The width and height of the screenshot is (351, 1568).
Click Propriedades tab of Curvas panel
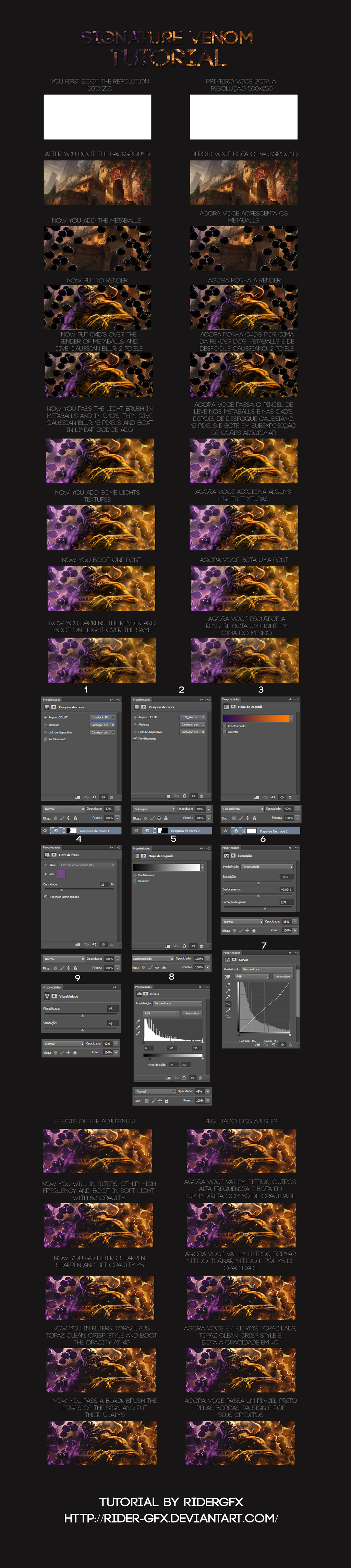coord(232,953)
